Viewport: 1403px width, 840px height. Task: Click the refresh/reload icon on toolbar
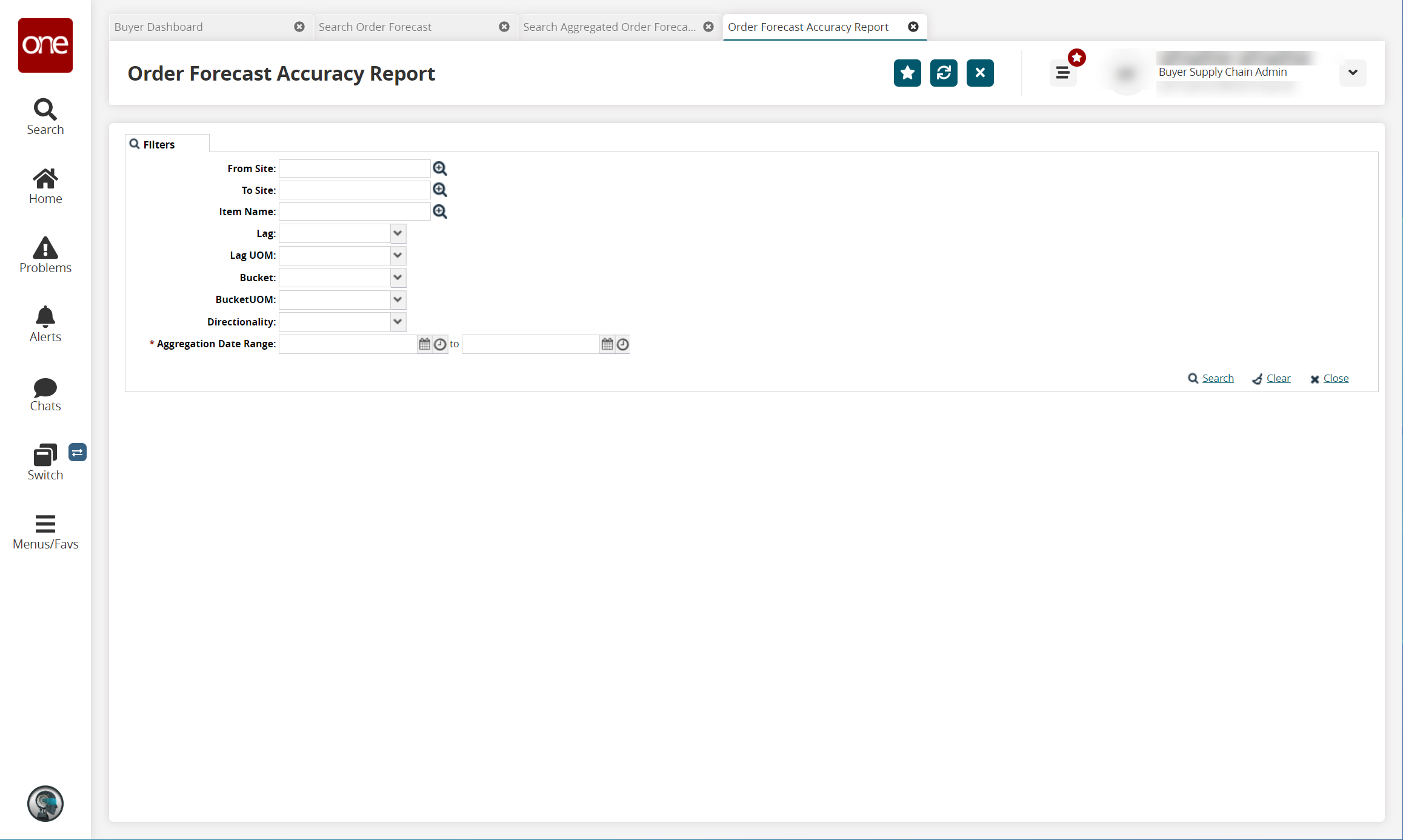click(943, 73)
